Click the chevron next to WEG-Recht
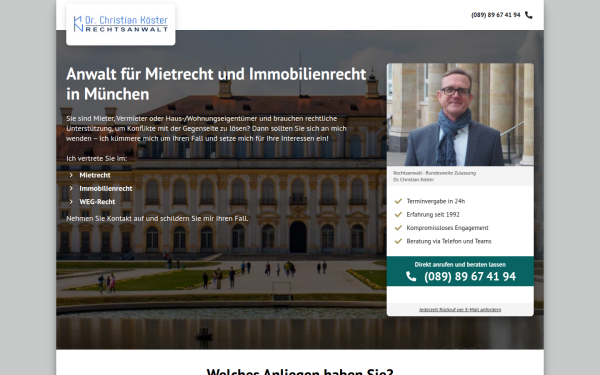The height and width of the screenshot is (375, 600). point(71,202)
